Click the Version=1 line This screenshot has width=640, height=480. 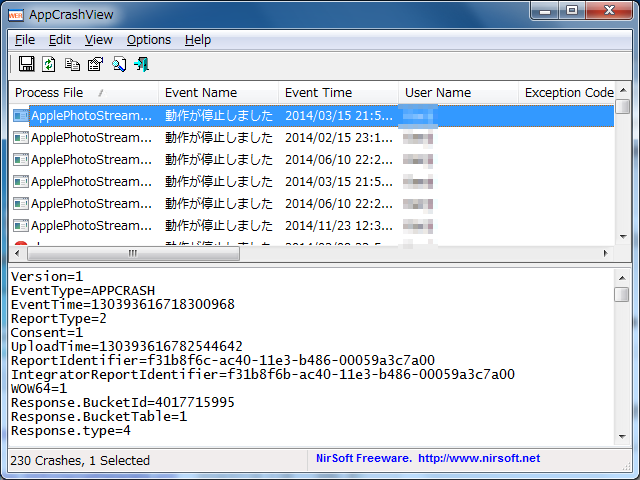[47, 277]
